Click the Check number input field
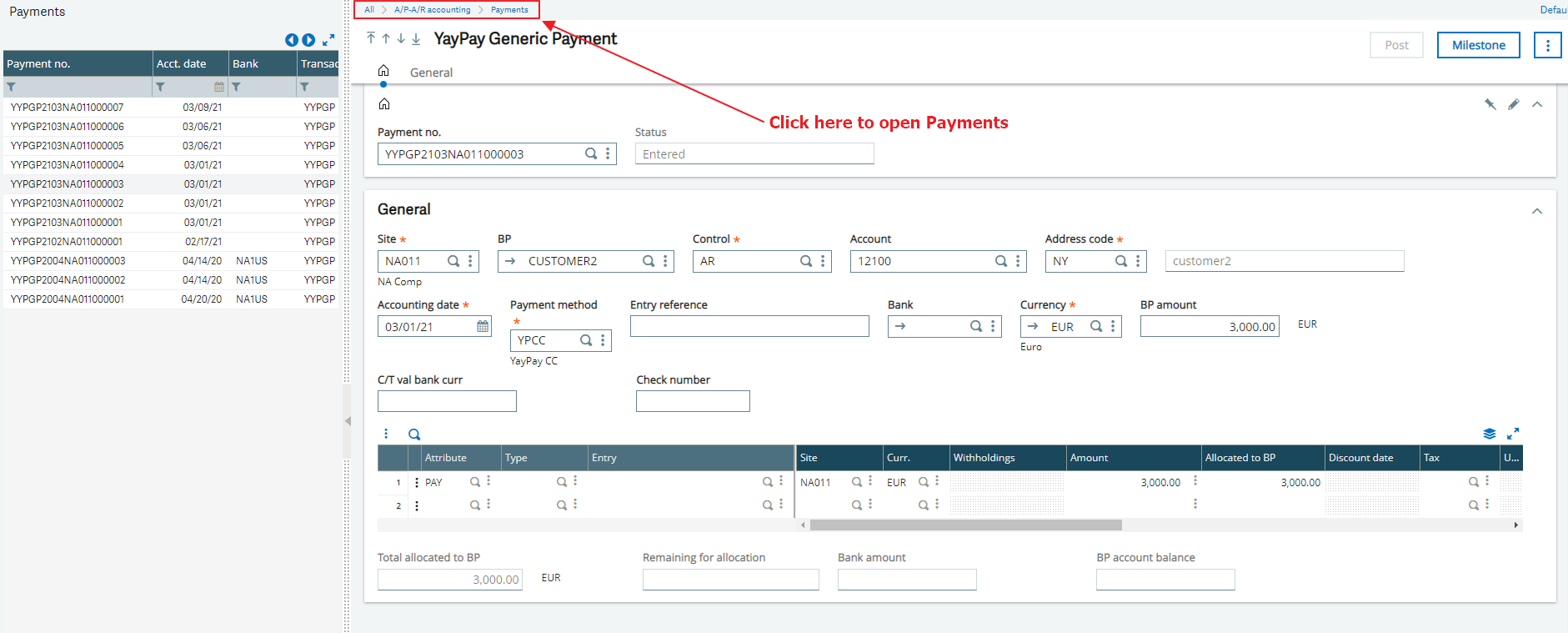The height and width of the screenshot is (633, 1568). click(693, 401)
